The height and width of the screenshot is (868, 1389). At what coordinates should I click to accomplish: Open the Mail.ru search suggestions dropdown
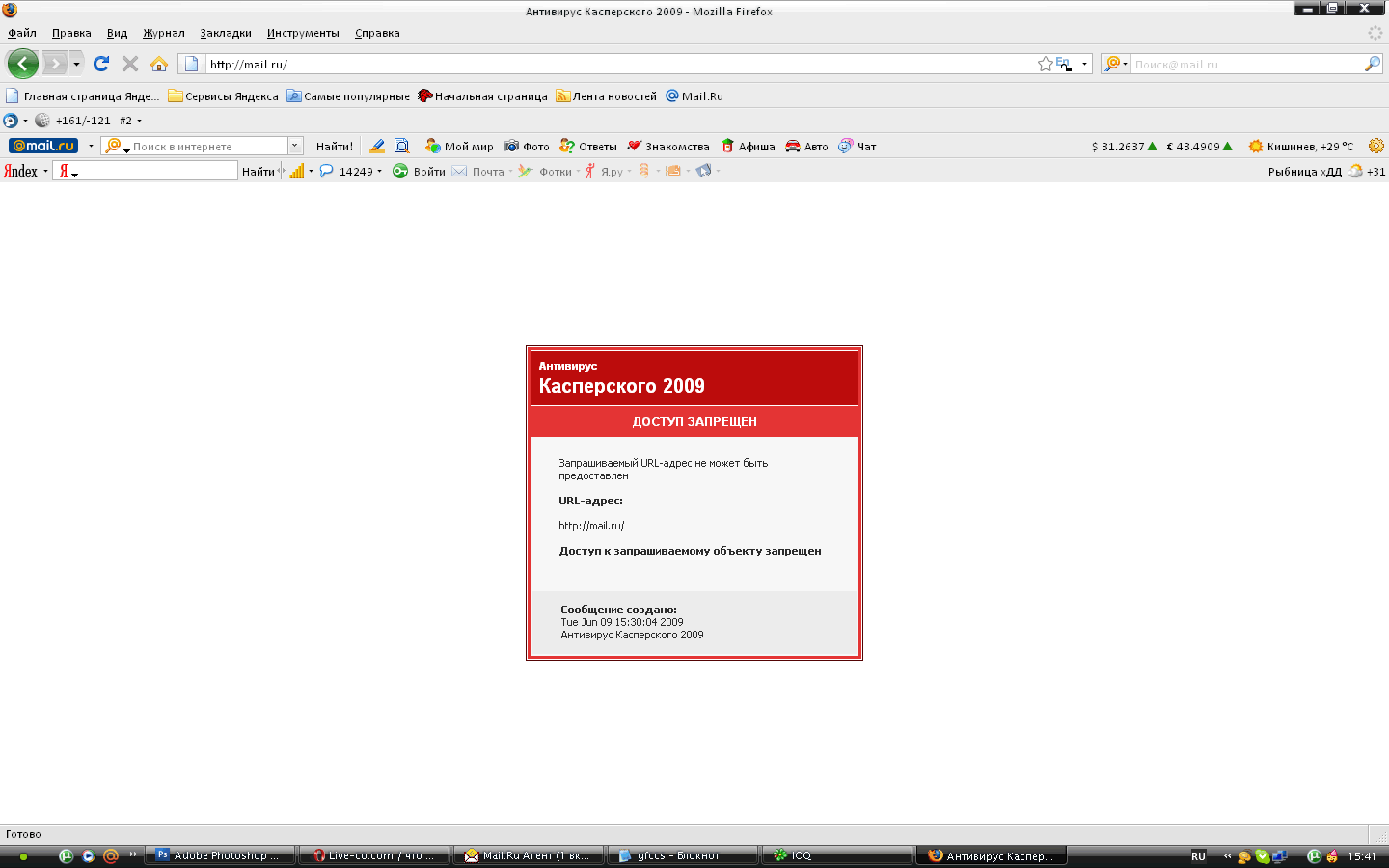coord(294,146)
